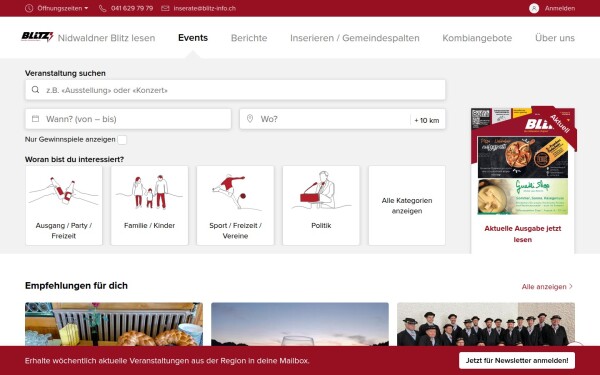Select the Familie / Kinder category

150,205
